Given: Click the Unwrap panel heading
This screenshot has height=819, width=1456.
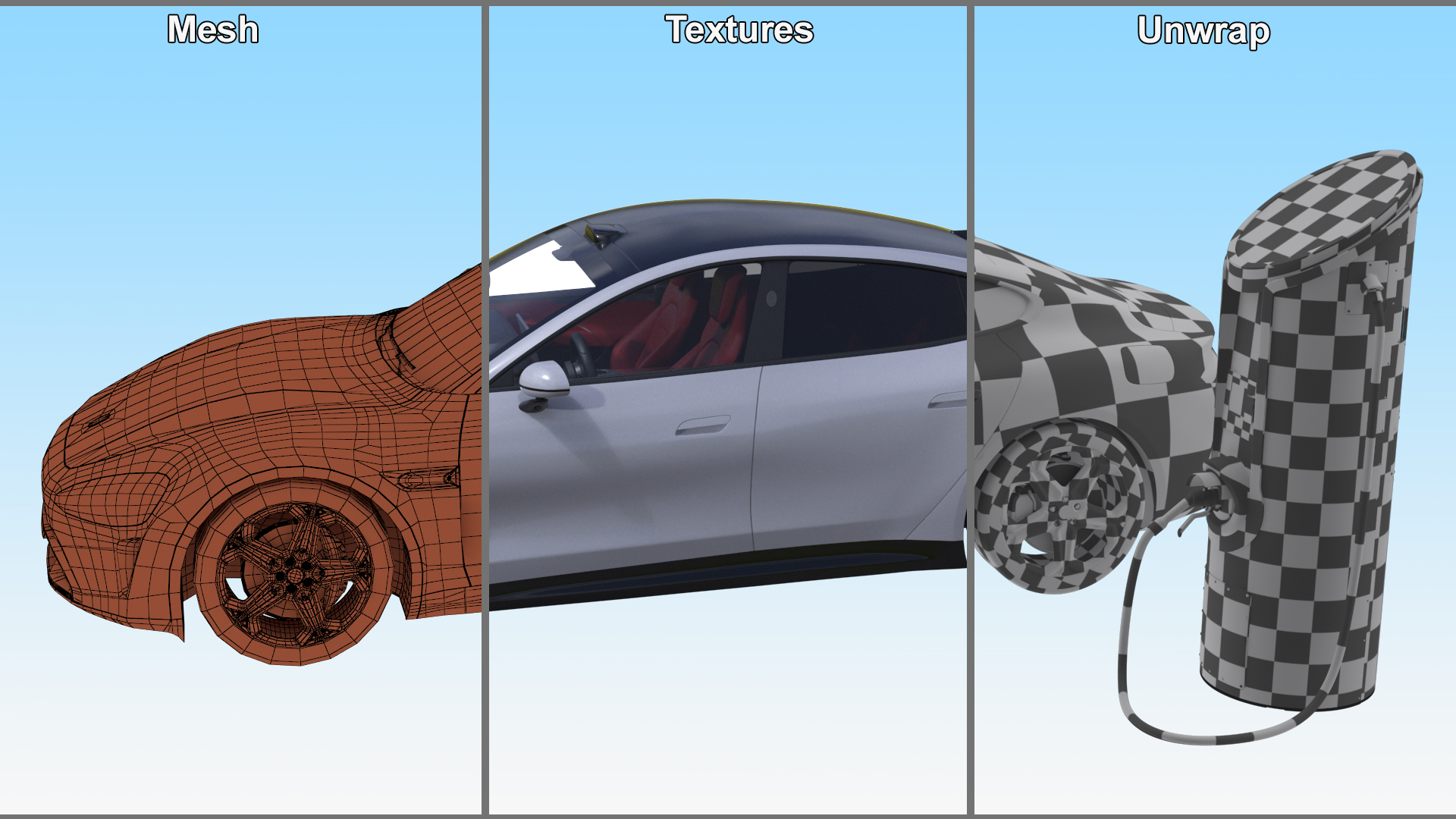Looking at the screenshot, I should [x=1203, y=32].
